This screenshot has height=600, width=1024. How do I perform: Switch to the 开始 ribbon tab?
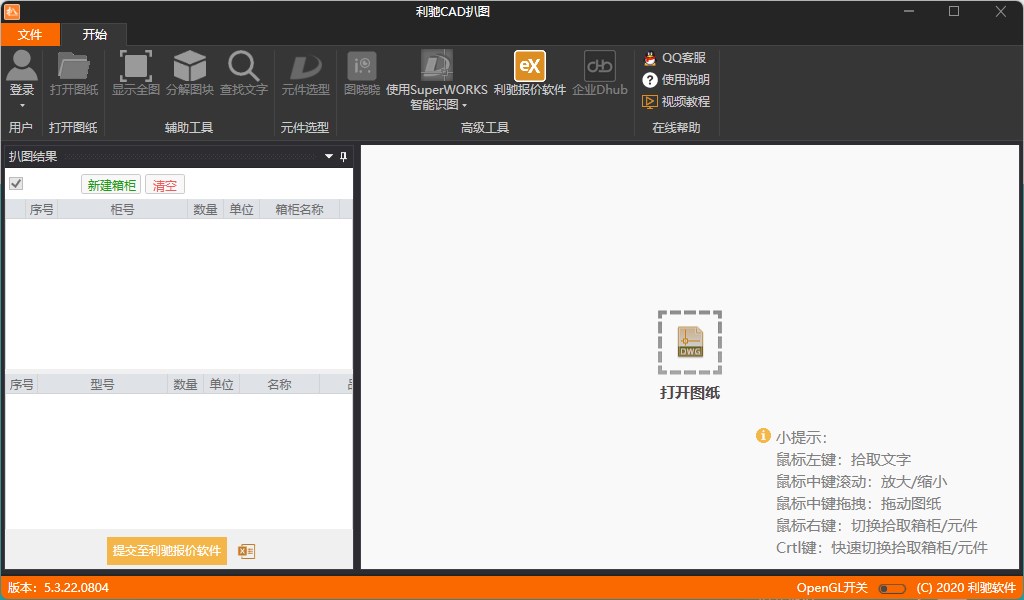coord(95,34)
